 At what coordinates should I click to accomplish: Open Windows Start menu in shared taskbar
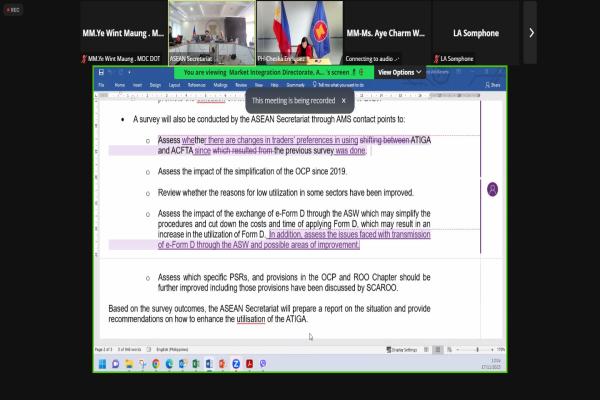[x=102, y=364]
